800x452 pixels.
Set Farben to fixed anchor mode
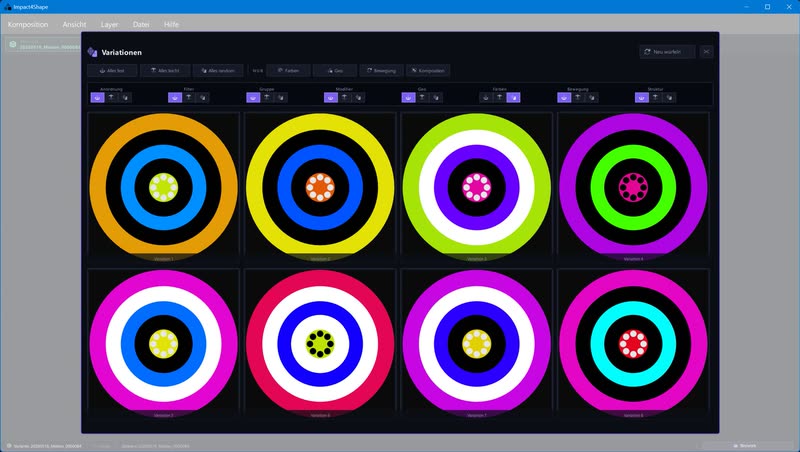point(486,97)
